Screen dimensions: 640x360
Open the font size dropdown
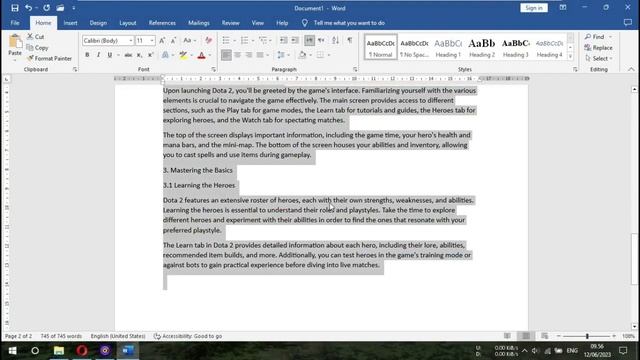click(x=152, y=41)
